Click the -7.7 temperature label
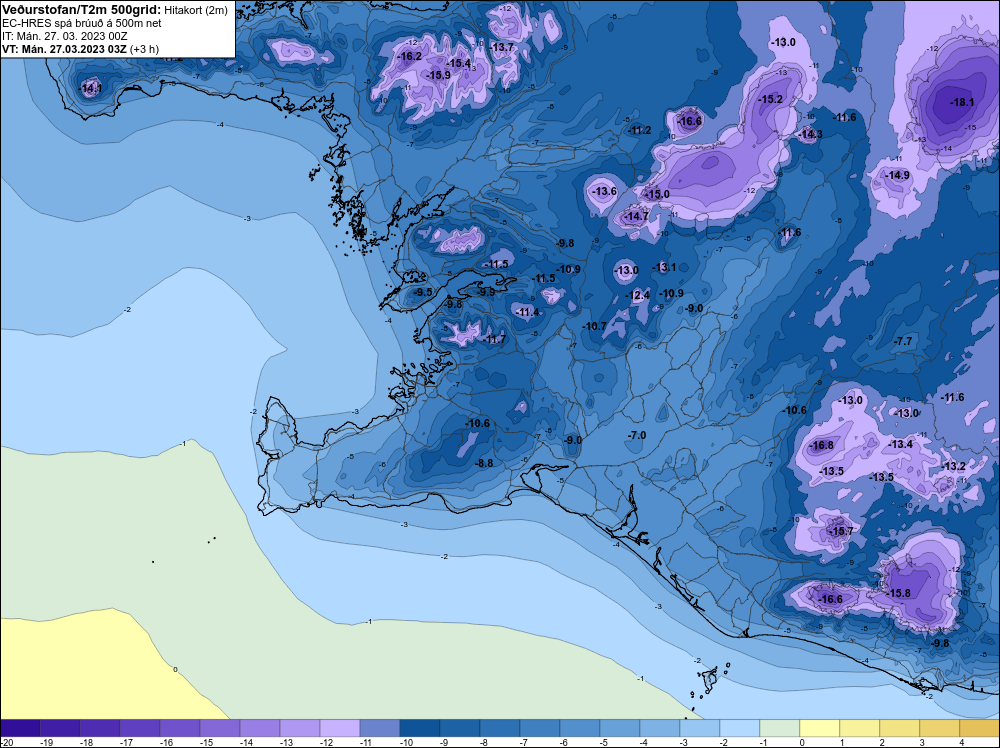This screenshot has width=1000, height=748. tap(903, 341)
